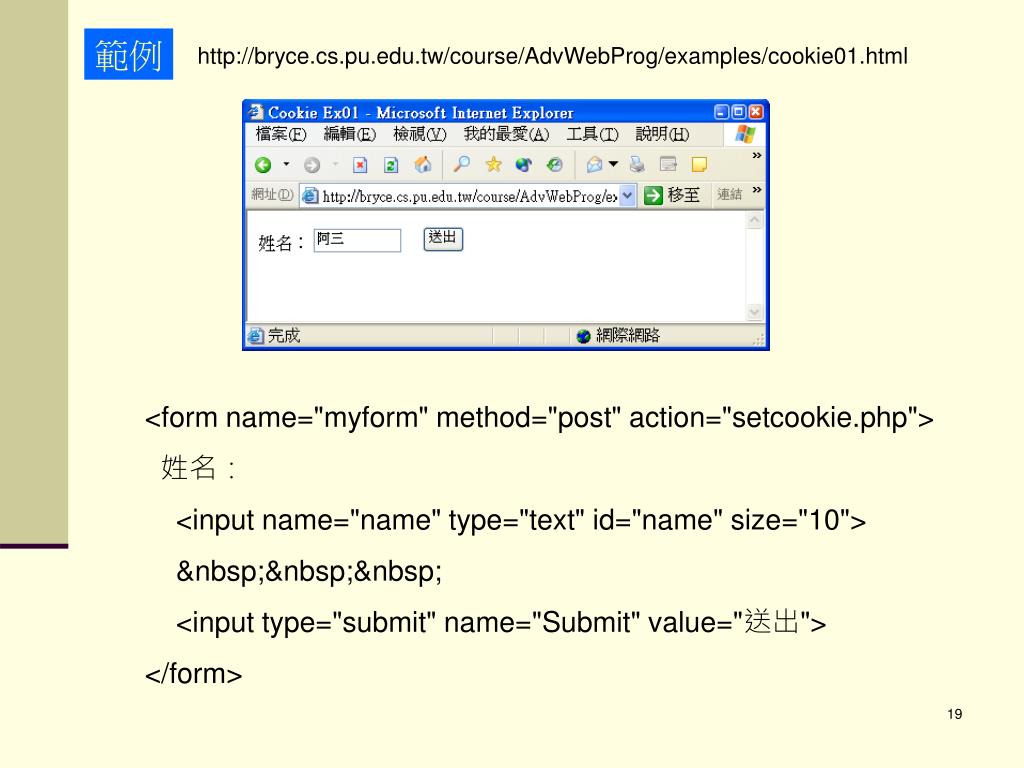Maximize the Cookie Ex01 browser window
1024x768 pixels.
(739, 112)
